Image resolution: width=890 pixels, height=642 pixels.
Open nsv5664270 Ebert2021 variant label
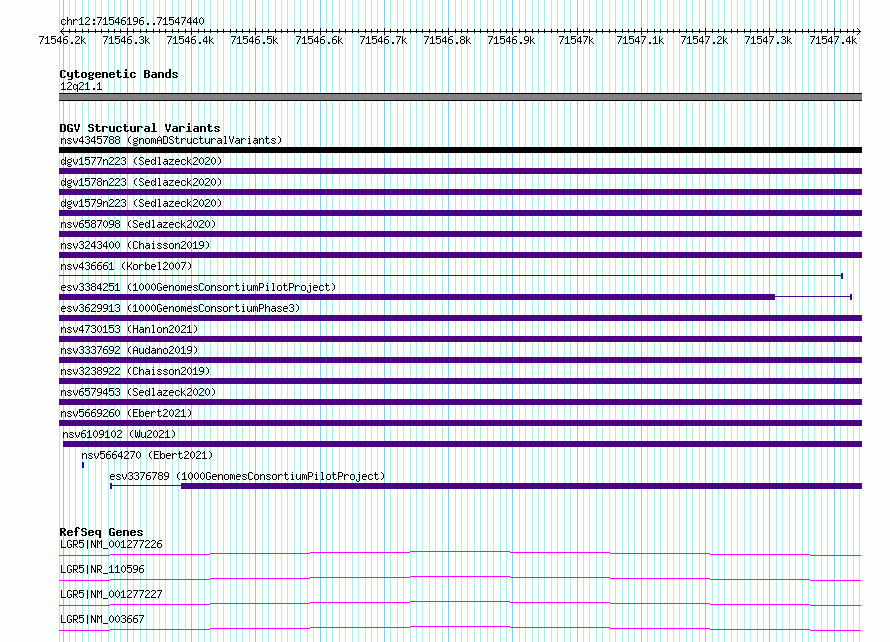[x=147, y=455]
